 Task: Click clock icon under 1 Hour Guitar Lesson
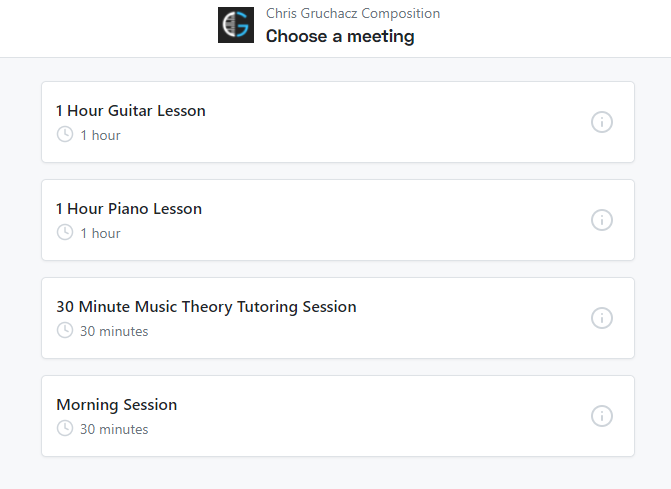(x=65, y=134)
